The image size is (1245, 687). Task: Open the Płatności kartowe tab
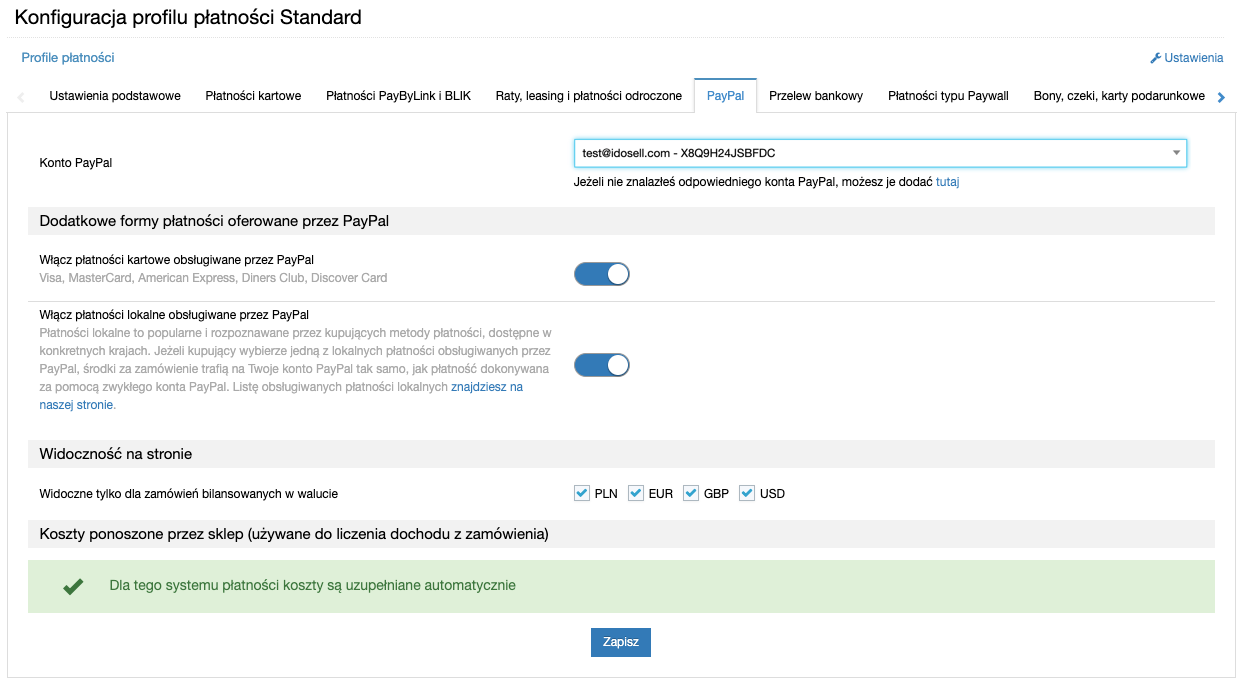click(x=253, y=96)
